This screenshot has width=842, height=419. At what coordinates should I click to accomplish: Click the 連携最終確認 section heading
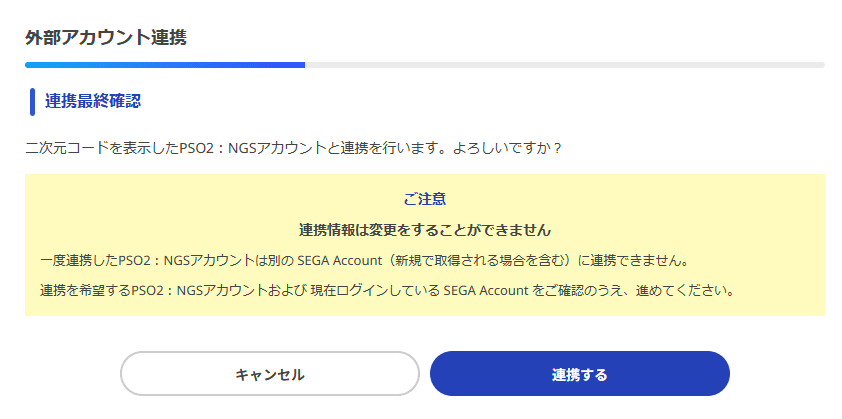point(93,102)
